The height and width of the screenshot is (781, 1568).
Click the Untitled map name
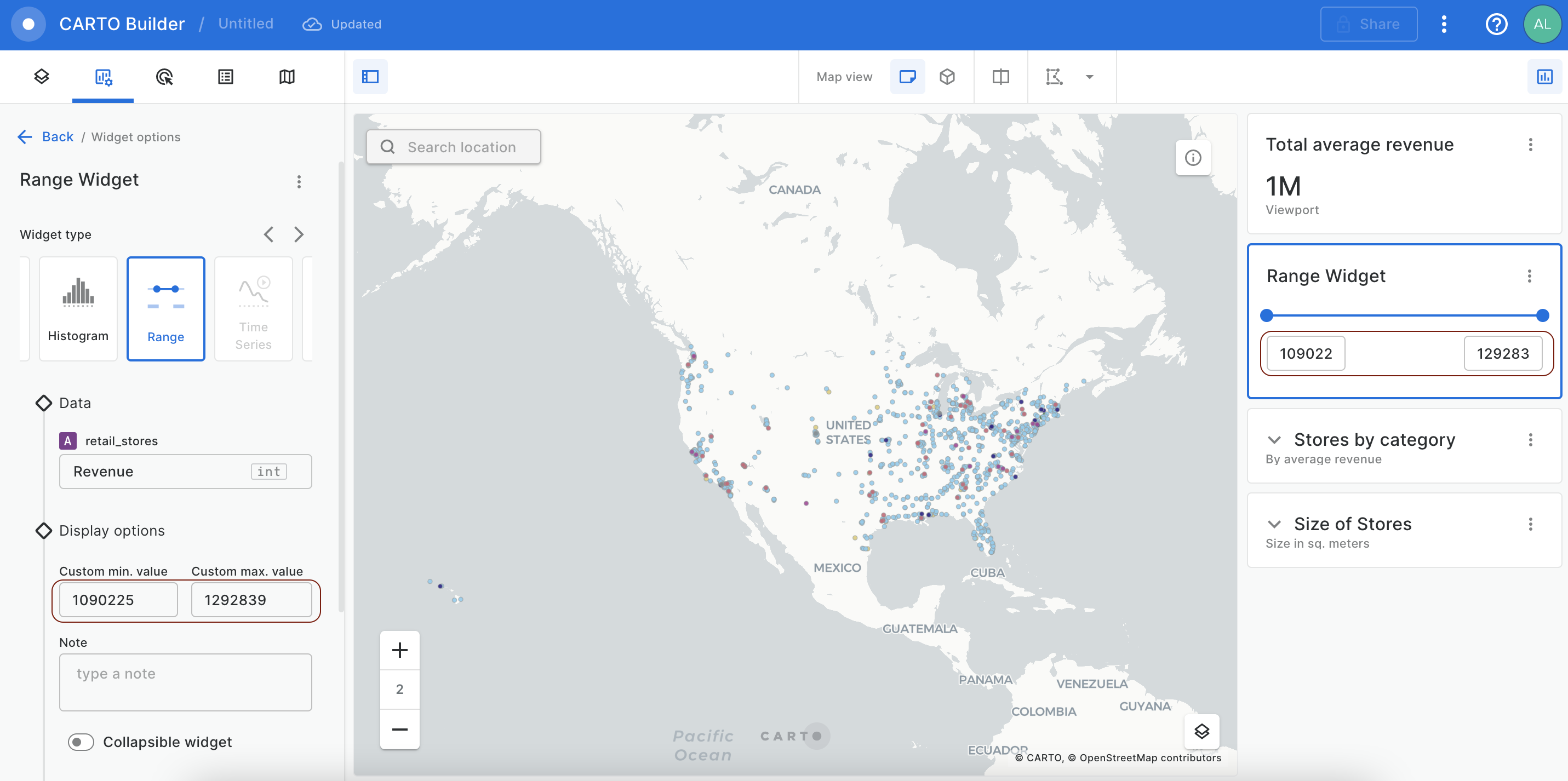click(246, 24)
